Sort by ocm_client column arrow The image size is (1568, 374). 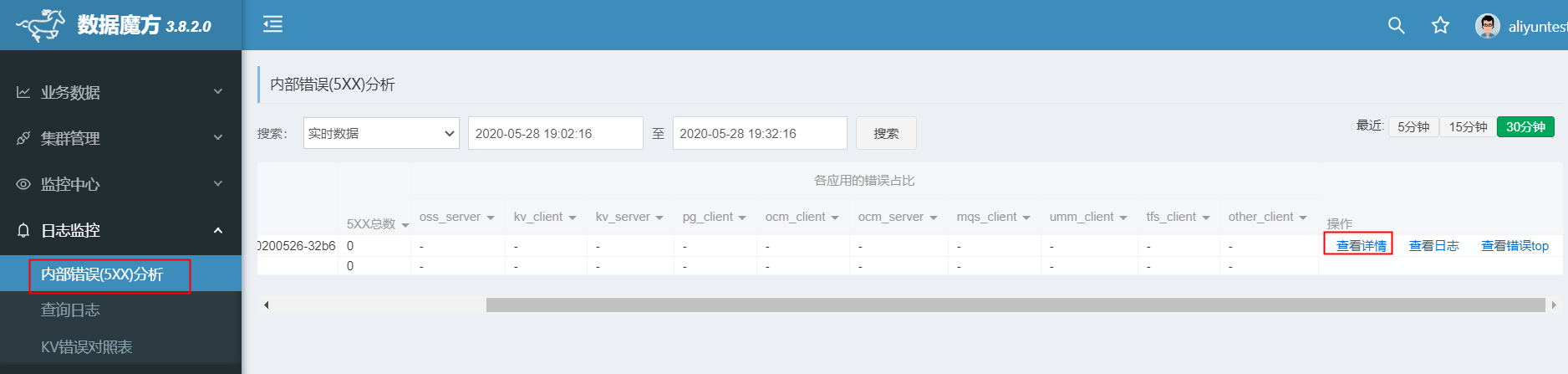tap(835, 218)
